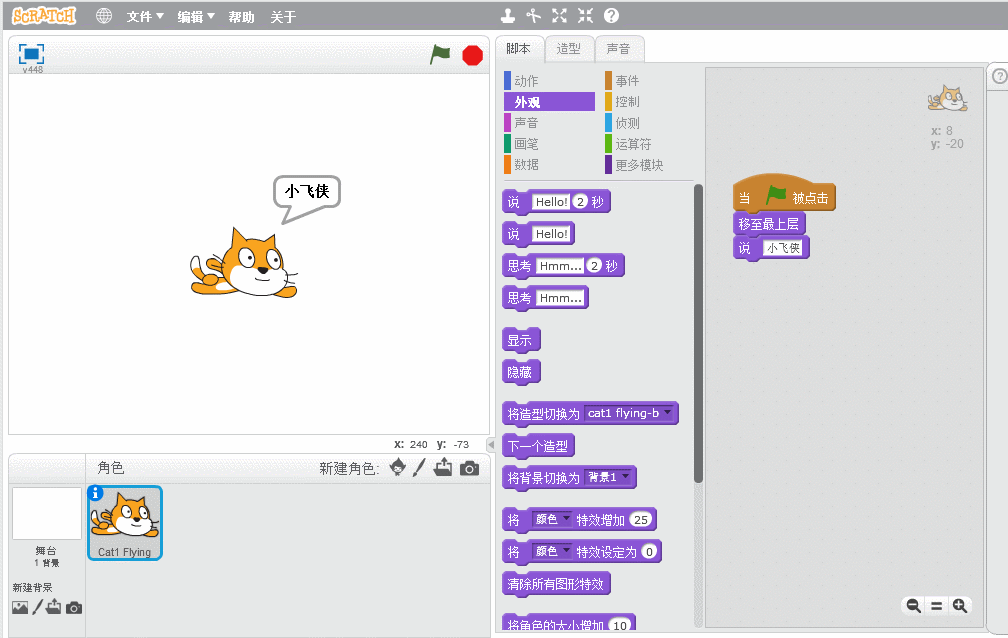Select the 外观 block category
This screenshot has width=1008, height=638.
[x=550, y=102]
